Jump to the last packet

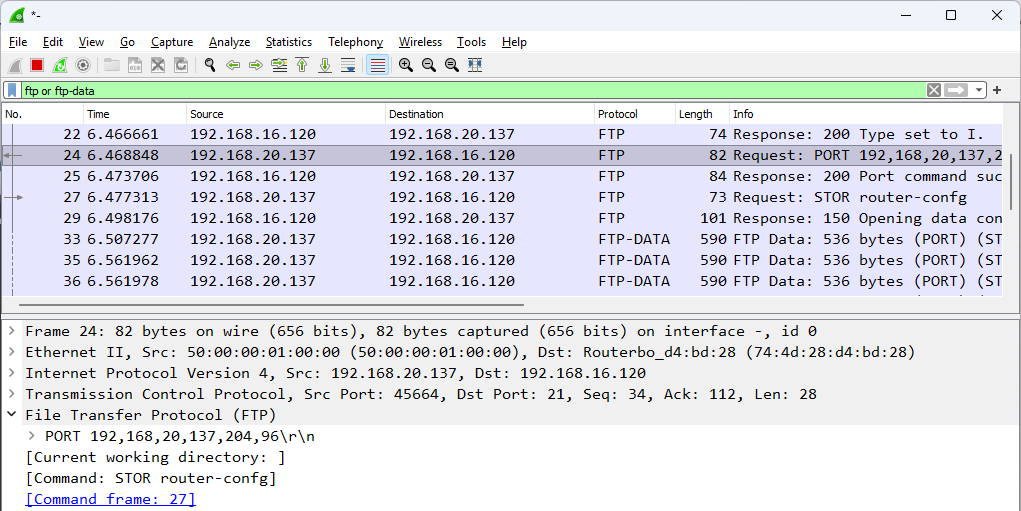324,65
